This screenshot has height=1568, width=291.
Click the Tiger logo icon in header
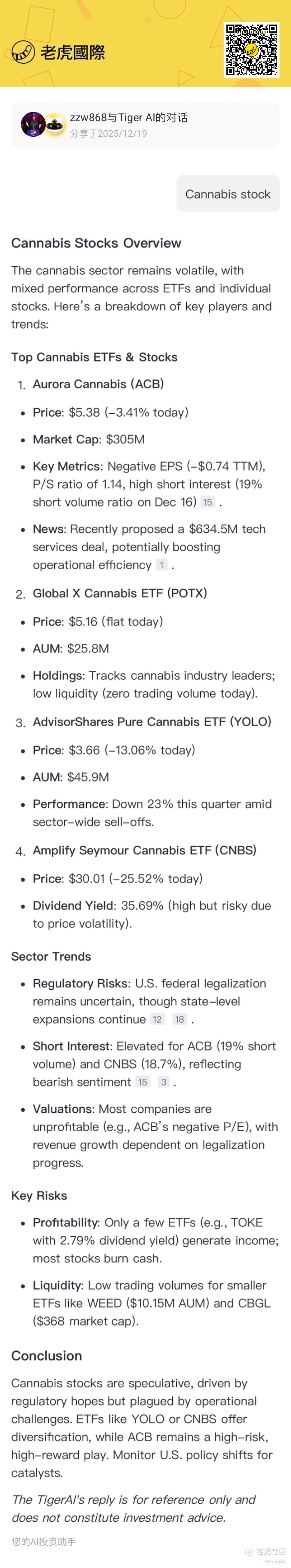[23, 52]
